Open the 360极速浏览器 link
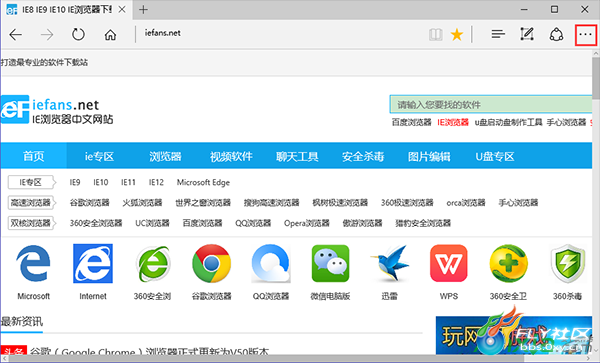The width and height of the screenshot is (600, 363). pos(407,202)
